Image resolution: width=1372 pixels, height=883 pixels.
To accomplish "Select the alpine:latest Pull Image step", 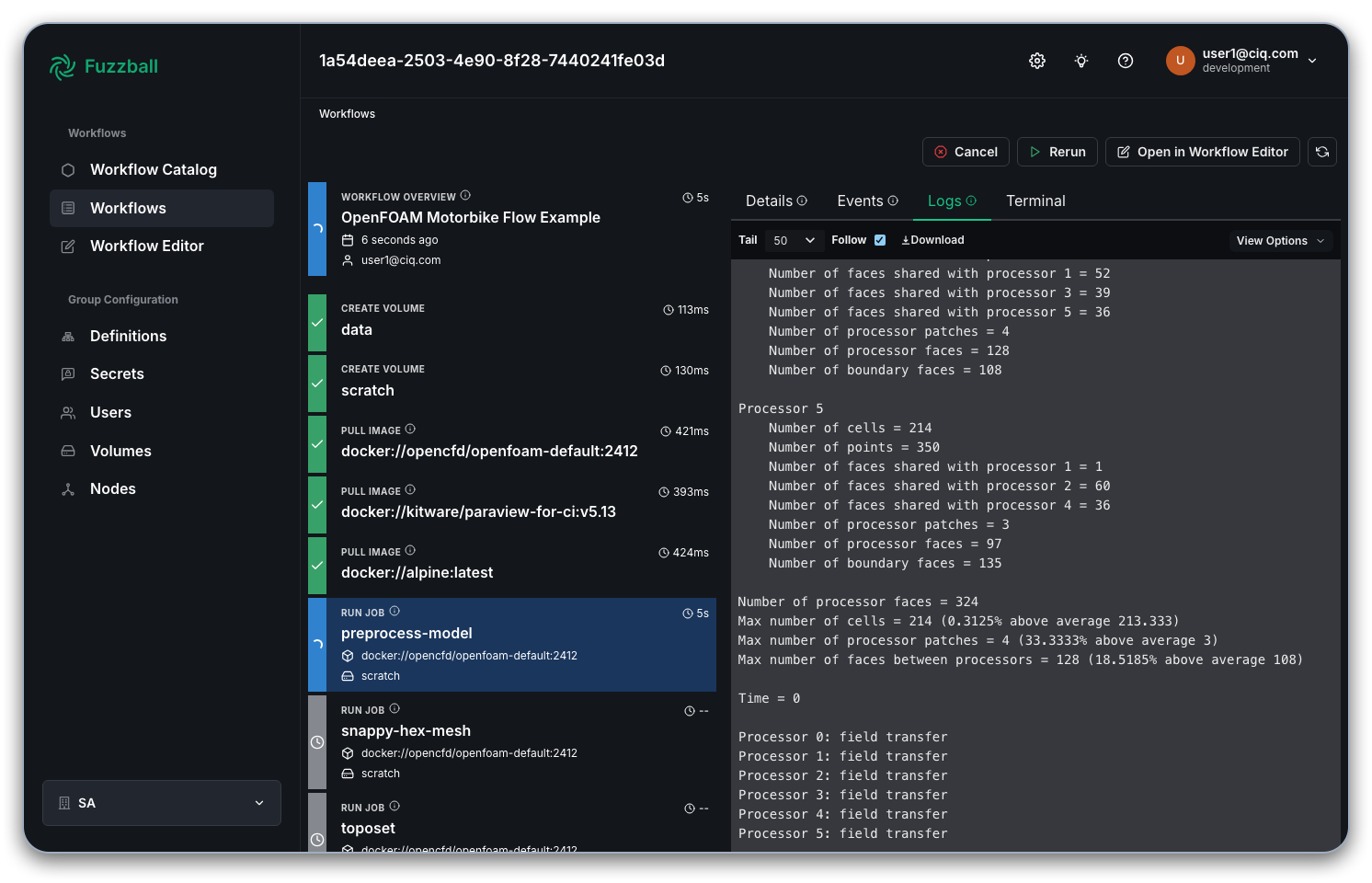I will tap(512, 566).
